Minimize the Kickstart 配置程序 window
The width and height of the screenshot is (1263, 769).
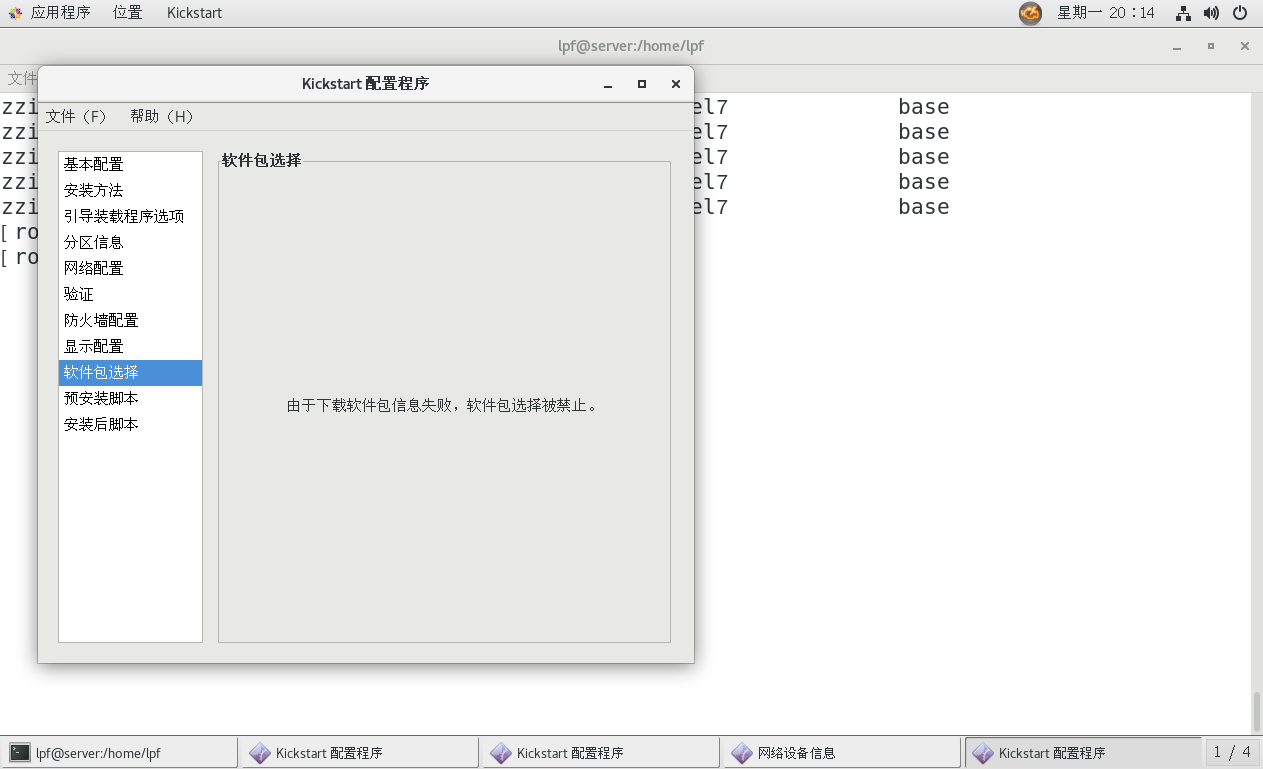(608, 84)
